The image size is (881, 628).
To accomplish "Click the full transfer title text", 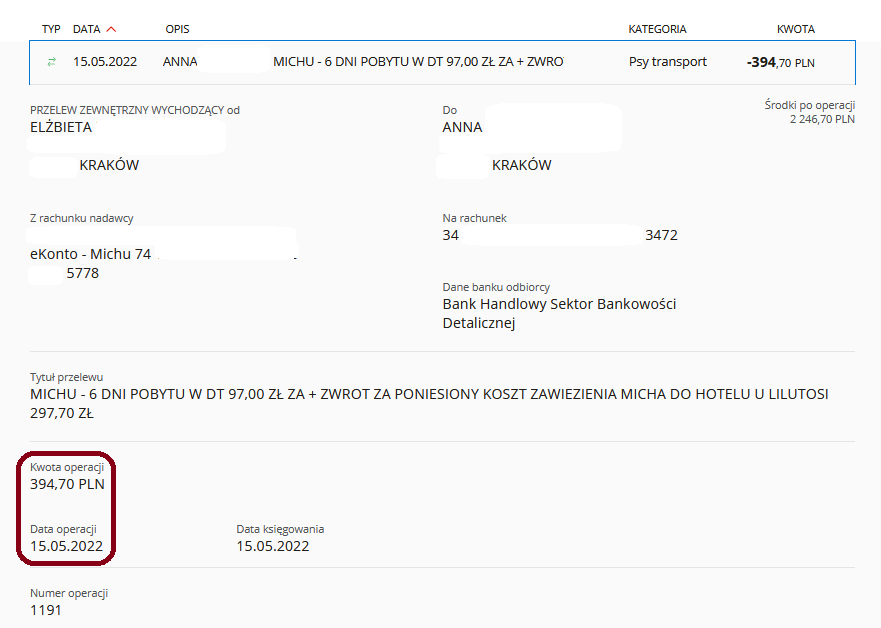I will pos(429,403).
